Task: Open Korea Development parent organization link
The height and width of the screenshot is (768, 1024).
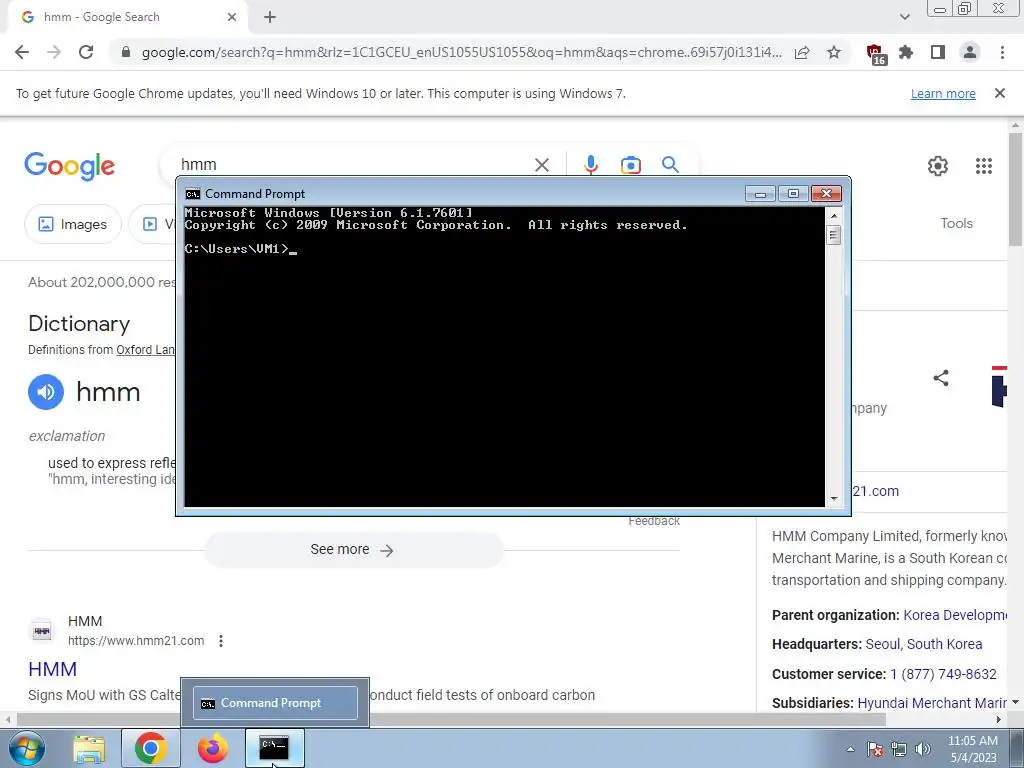Action: click(954, 615)
